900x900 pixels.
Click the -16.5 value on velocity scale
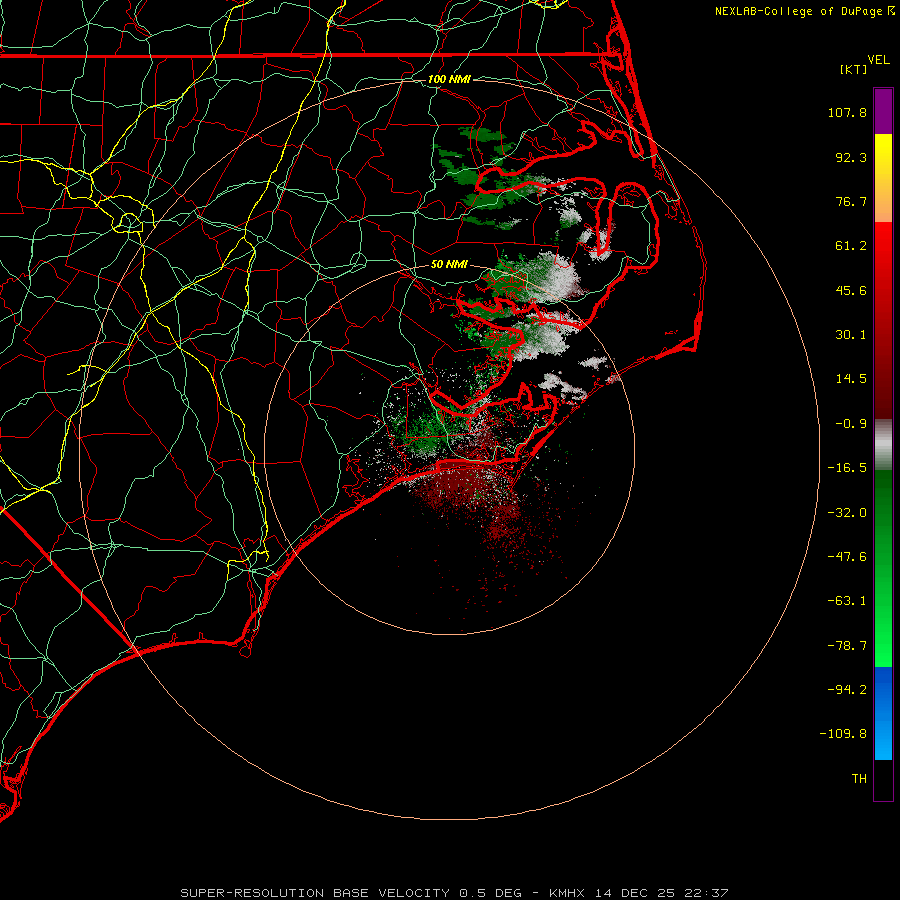tap(847, 468)
